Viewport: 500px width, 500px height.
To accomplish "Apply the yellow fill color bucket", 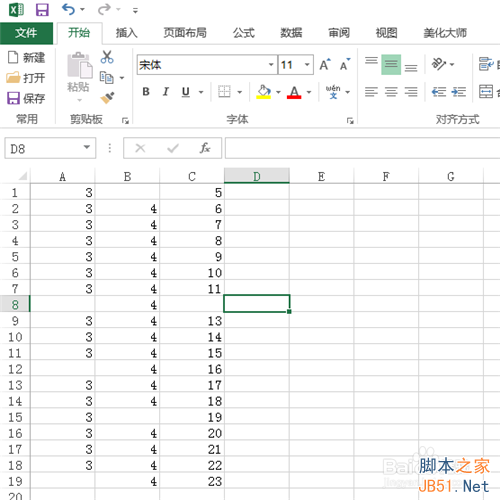I will click(x=264, y=91).
